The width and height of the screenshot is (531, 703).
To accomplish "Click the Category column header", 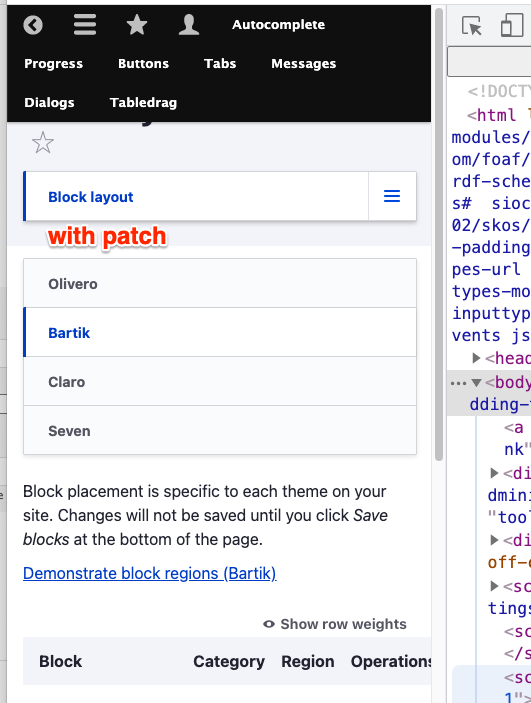I will (x=229, y=661).
